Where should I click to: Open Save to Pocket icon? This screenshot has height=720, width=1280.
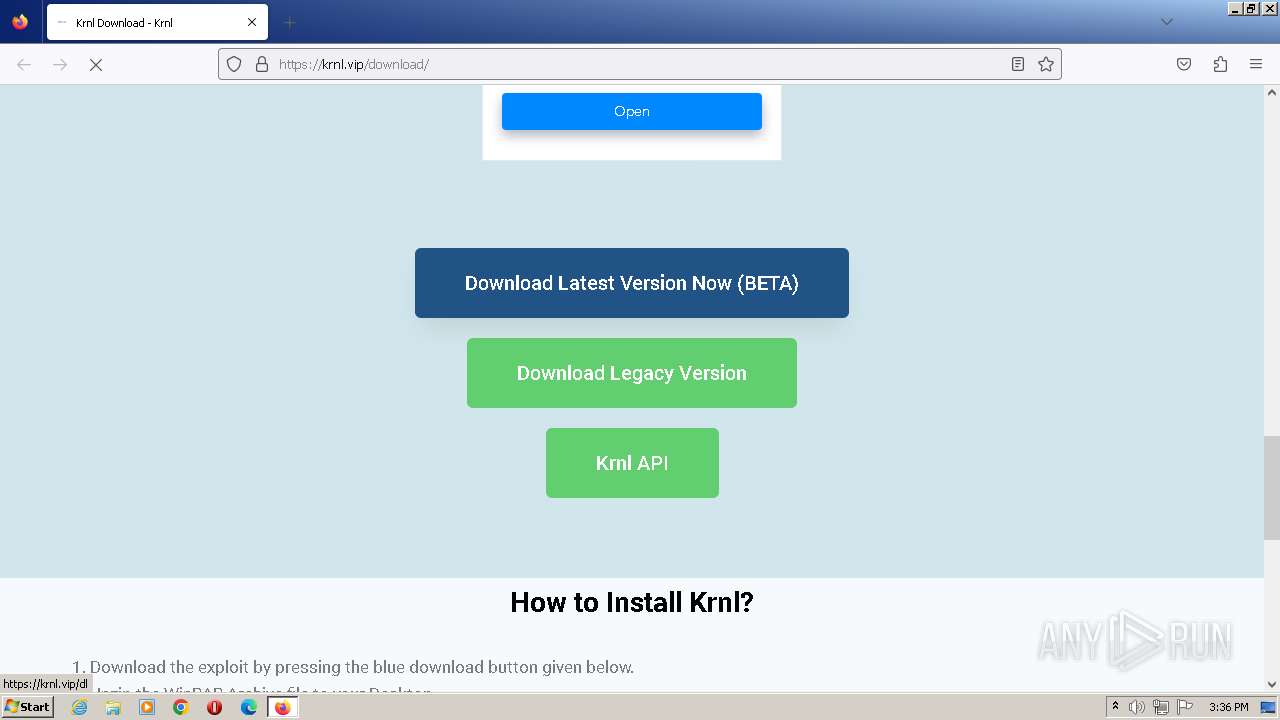(1184, 64)
